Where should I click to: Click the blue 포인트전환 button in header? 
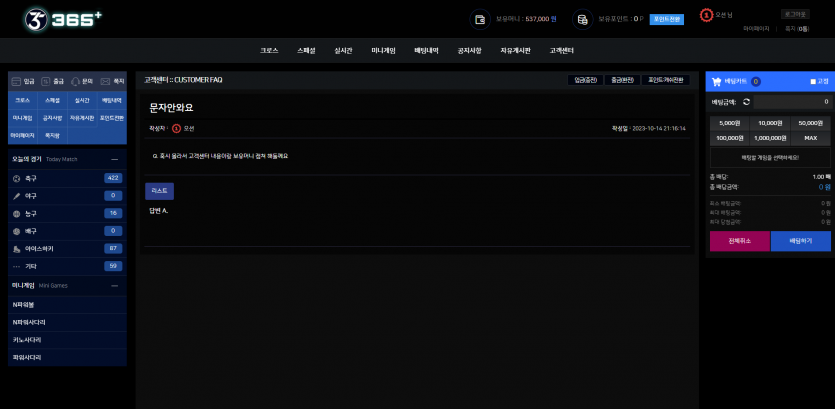(667, 19)
